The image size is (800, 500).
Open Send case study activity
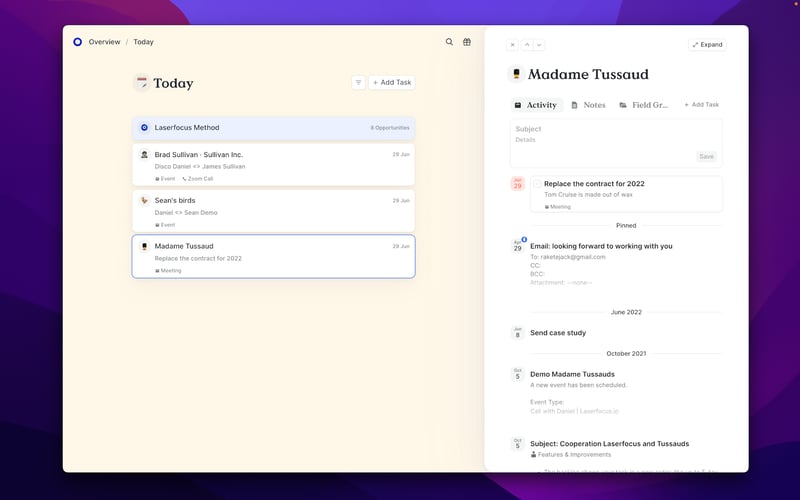[558, 333]
